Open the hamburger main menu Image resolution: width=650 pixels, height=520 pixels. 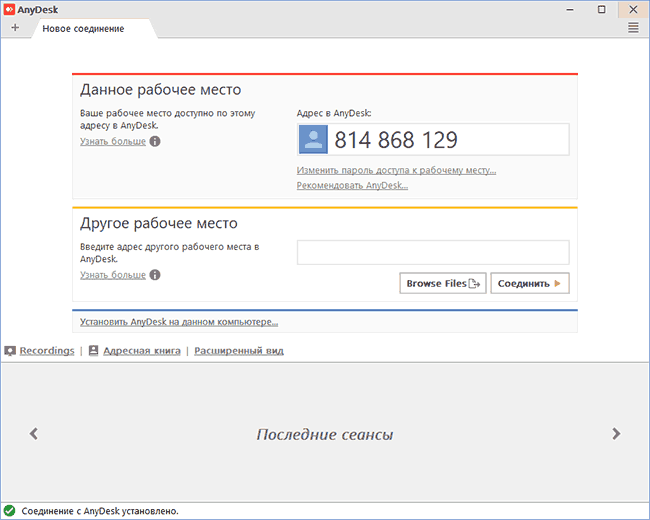(633, 28)
